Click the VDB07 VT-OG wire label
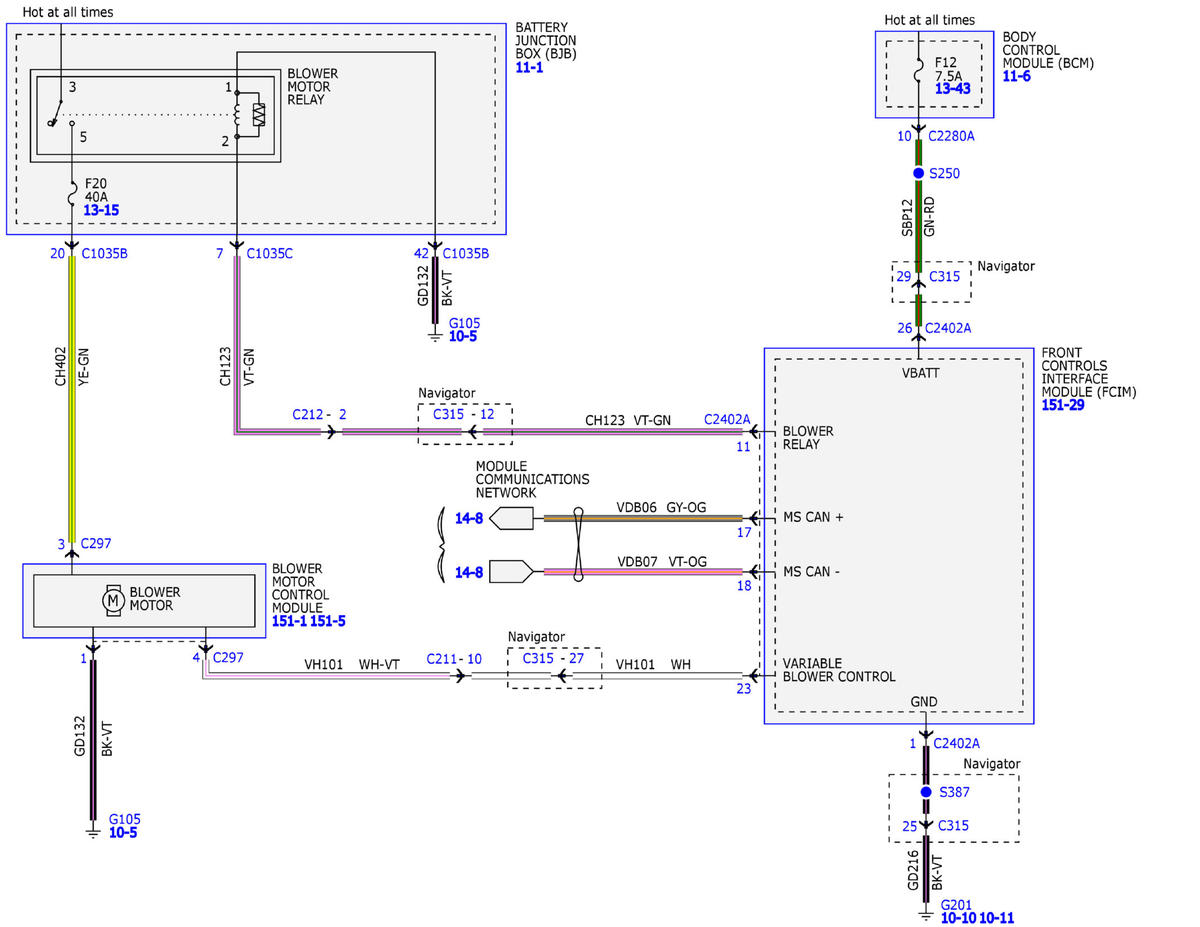The height and width of the screenshot is (927, 1200). point(661,562)
